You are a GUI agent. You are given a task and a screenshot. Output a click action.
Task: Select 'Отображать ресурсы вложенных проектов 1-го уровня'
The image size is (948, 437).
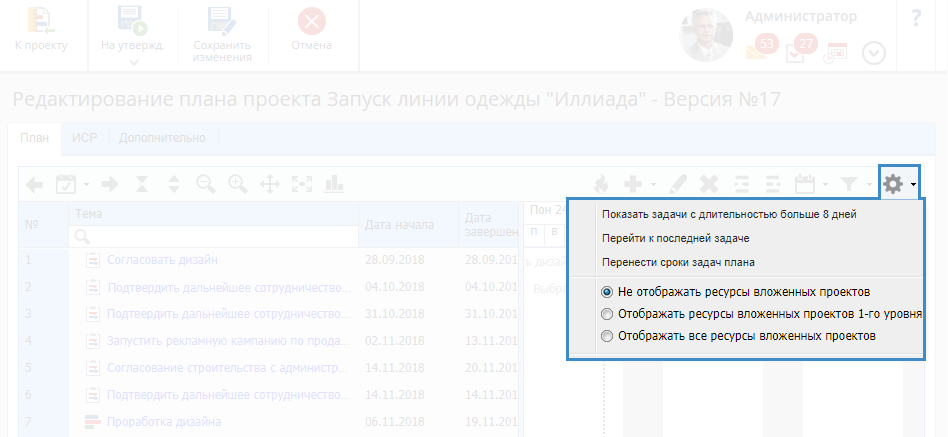point(606,314)
